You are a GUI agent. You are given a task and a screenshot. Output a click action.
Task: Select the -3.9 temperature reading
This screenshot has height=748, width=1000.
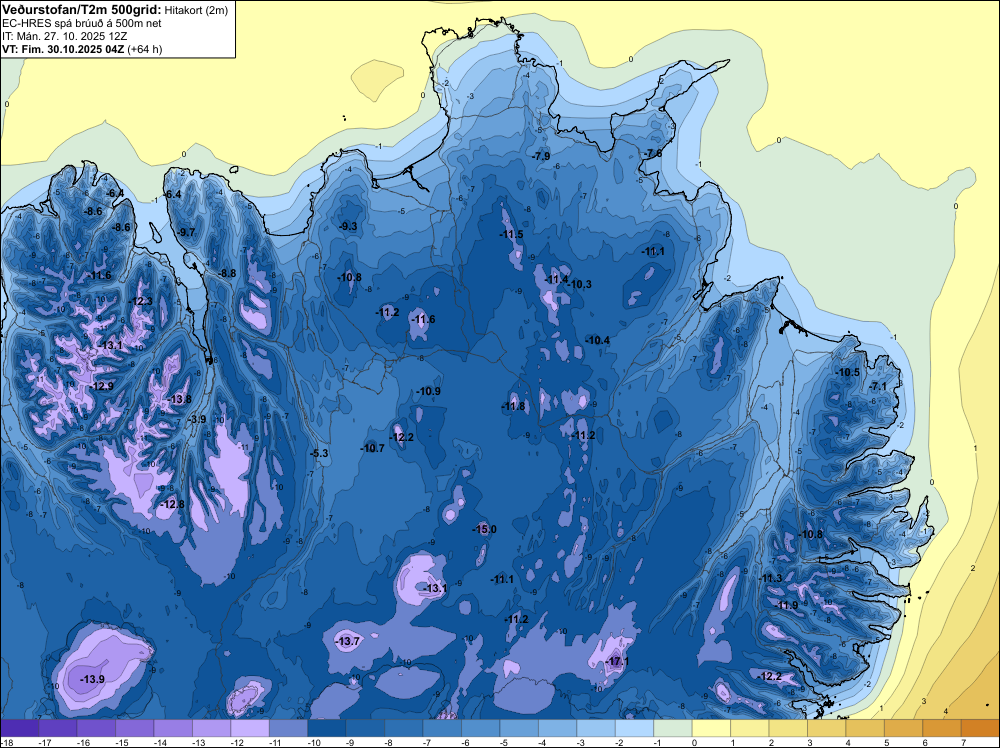[x=197, y=419]
